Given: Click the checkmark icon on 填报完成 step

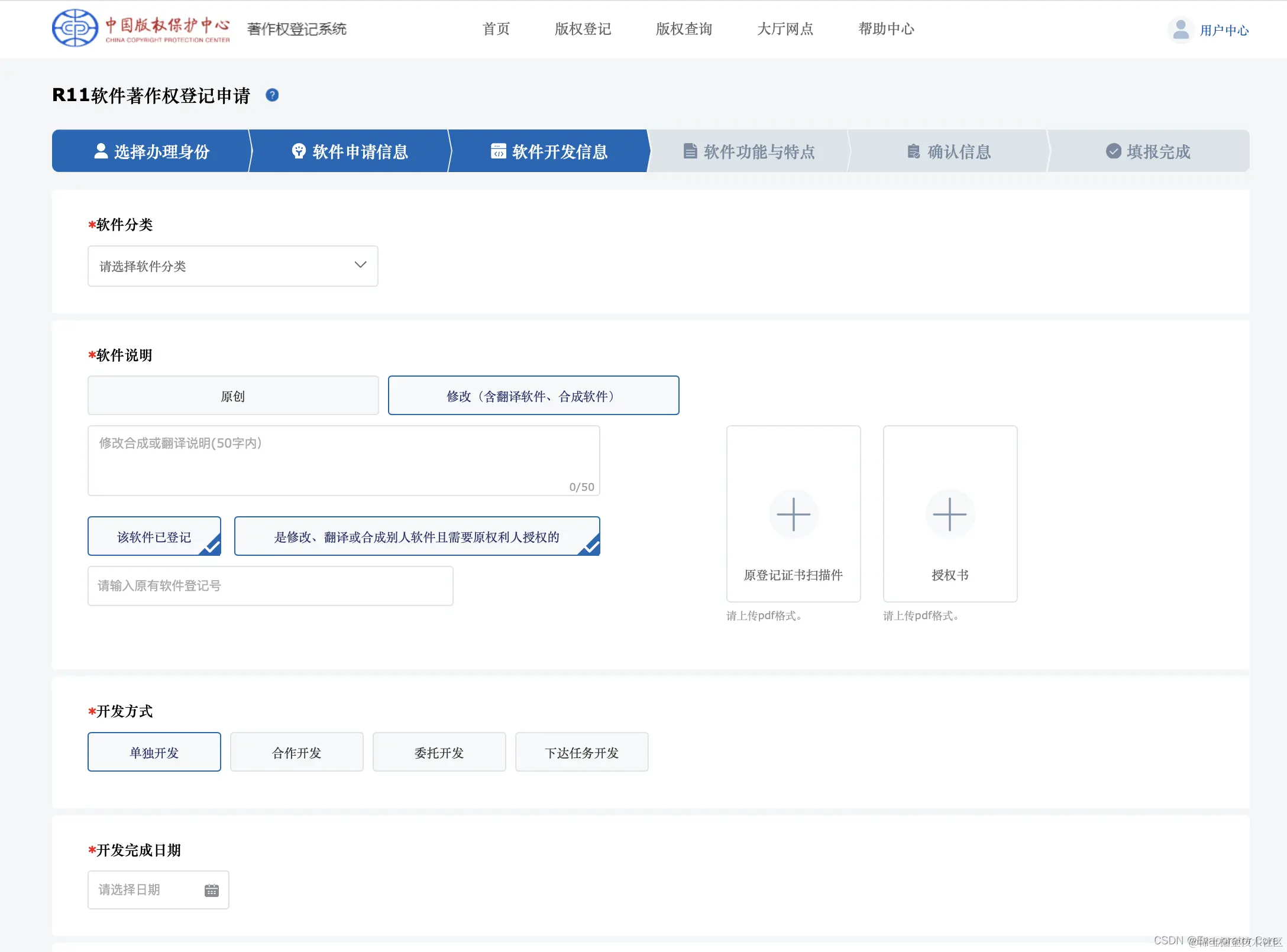Looking at the screenshot, I should tap(1113, 151).
